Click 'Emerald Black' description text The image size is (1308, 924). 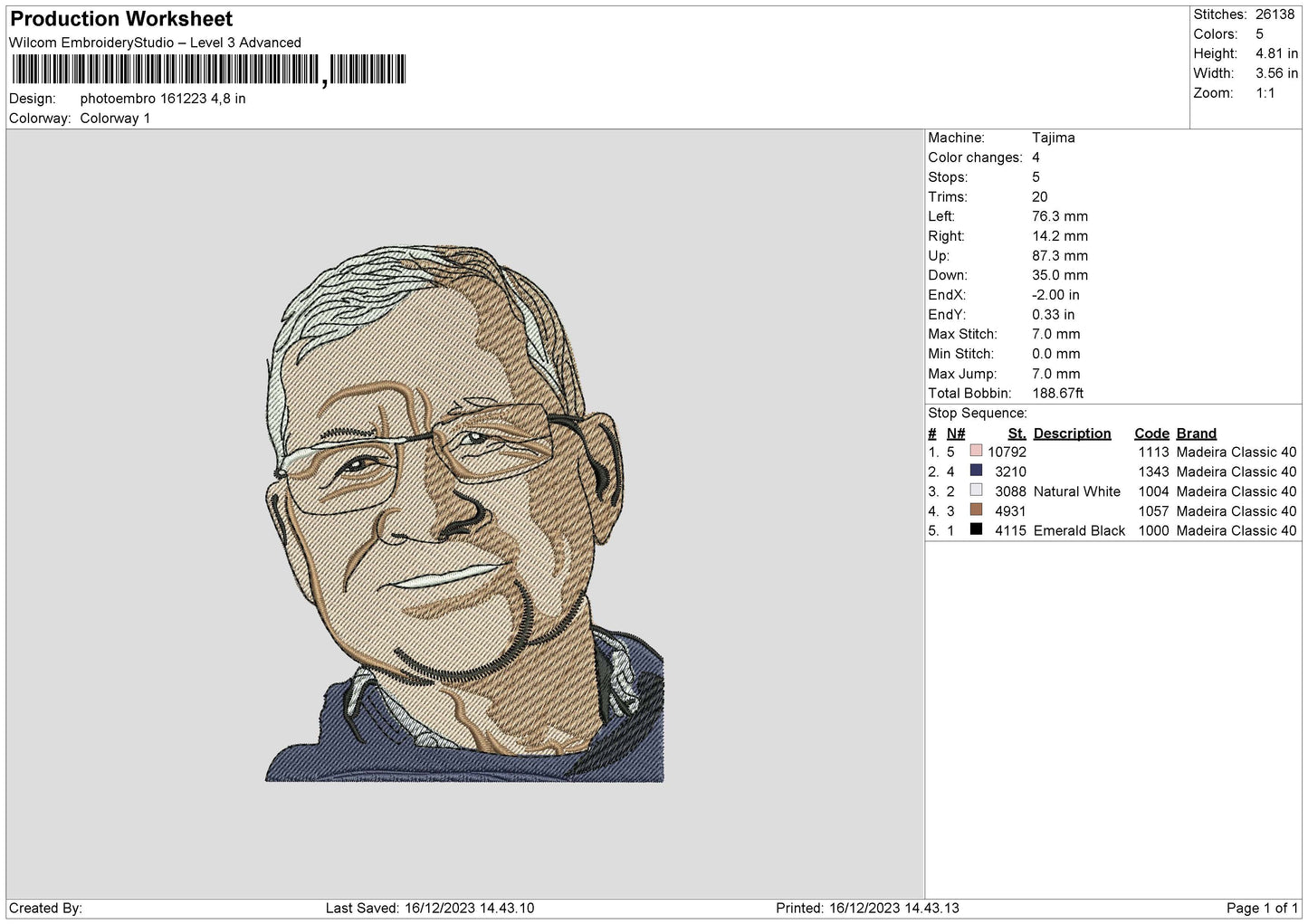(1079, 531)
